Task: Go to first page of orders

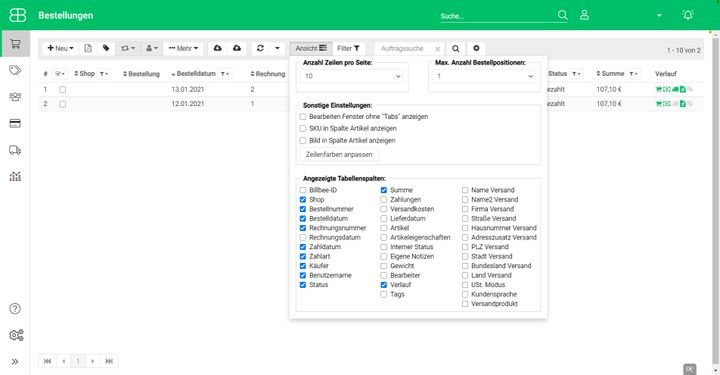Action: (47, 361)
